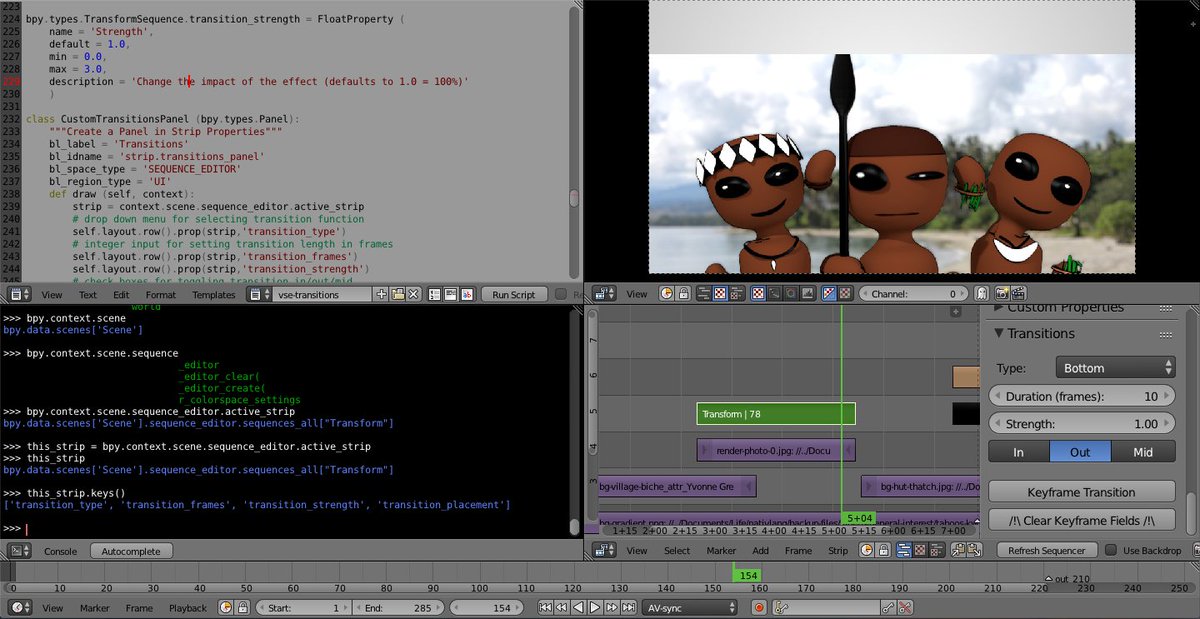Select the Transform | 78 strip

point(776,414)
